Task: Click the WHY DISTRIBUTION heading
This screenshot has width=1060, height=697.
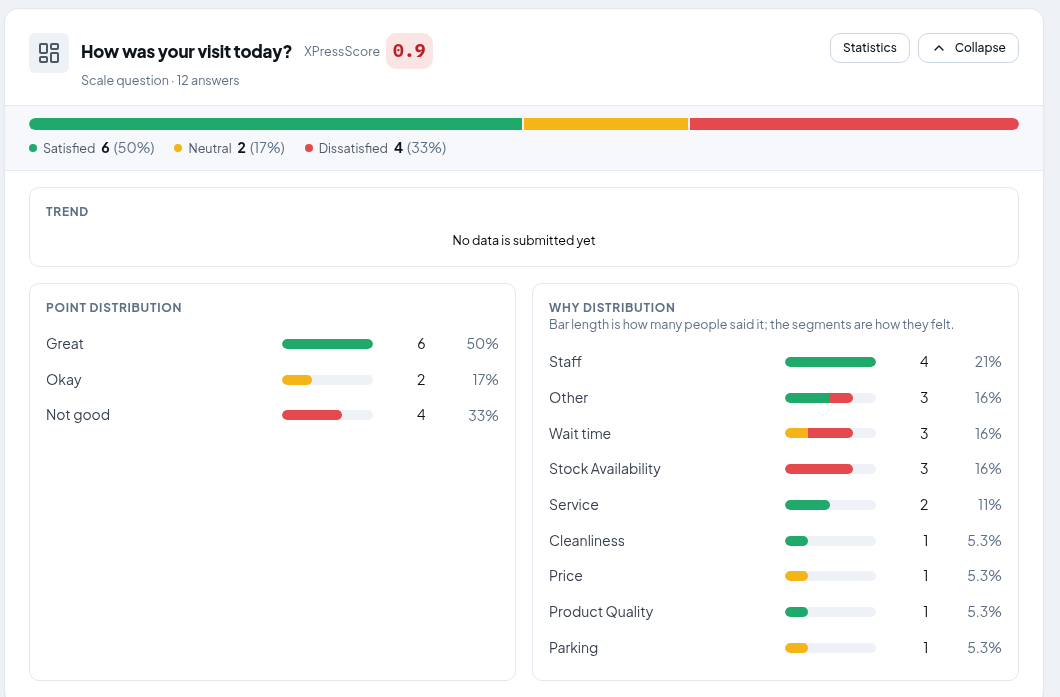Action: coord(612,308)
